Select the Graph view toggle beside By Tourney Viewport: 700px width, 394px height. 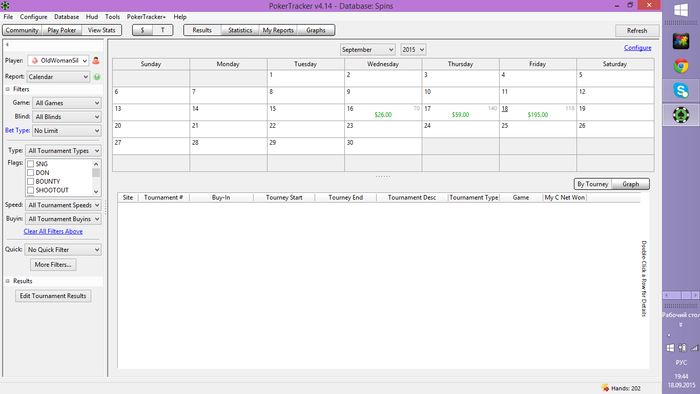click(x=630, y=184)
